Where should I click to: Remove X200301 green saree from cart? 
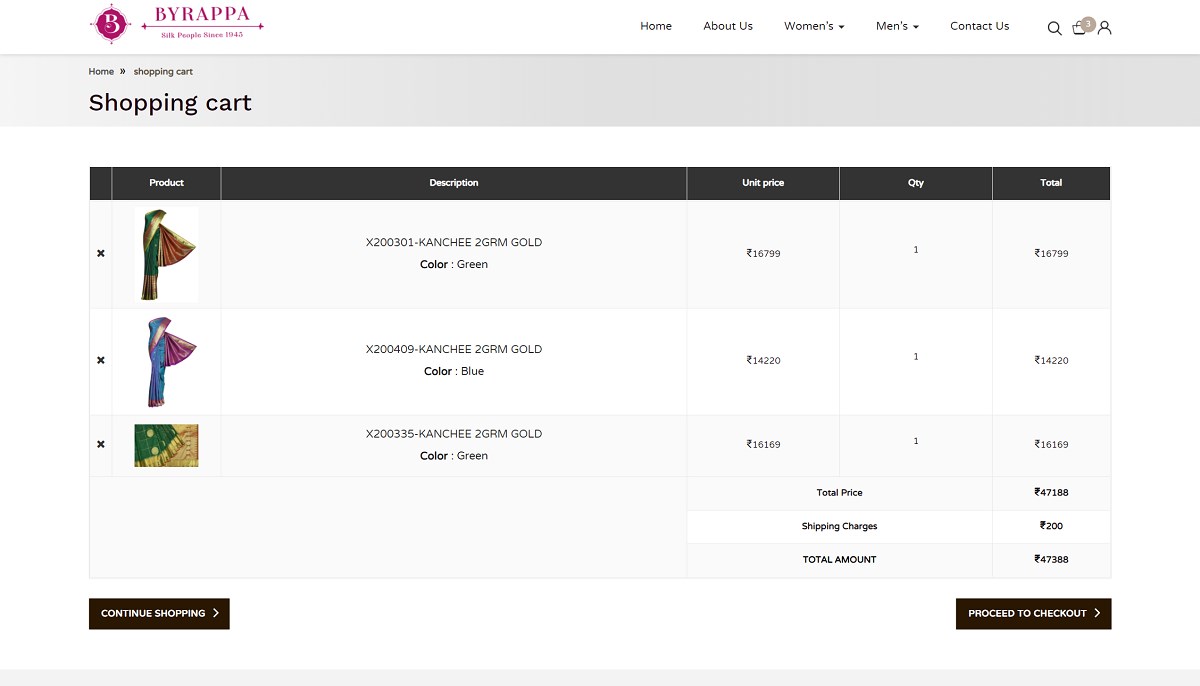[x=101, y=254]
